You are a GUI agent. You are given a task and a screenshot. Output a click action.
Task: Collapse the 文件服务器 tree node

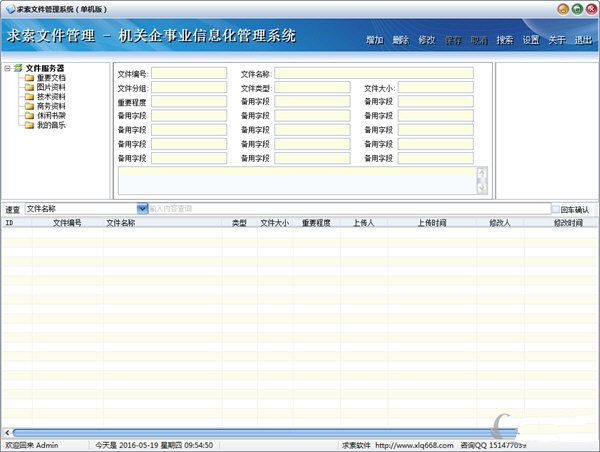[7, 68]
